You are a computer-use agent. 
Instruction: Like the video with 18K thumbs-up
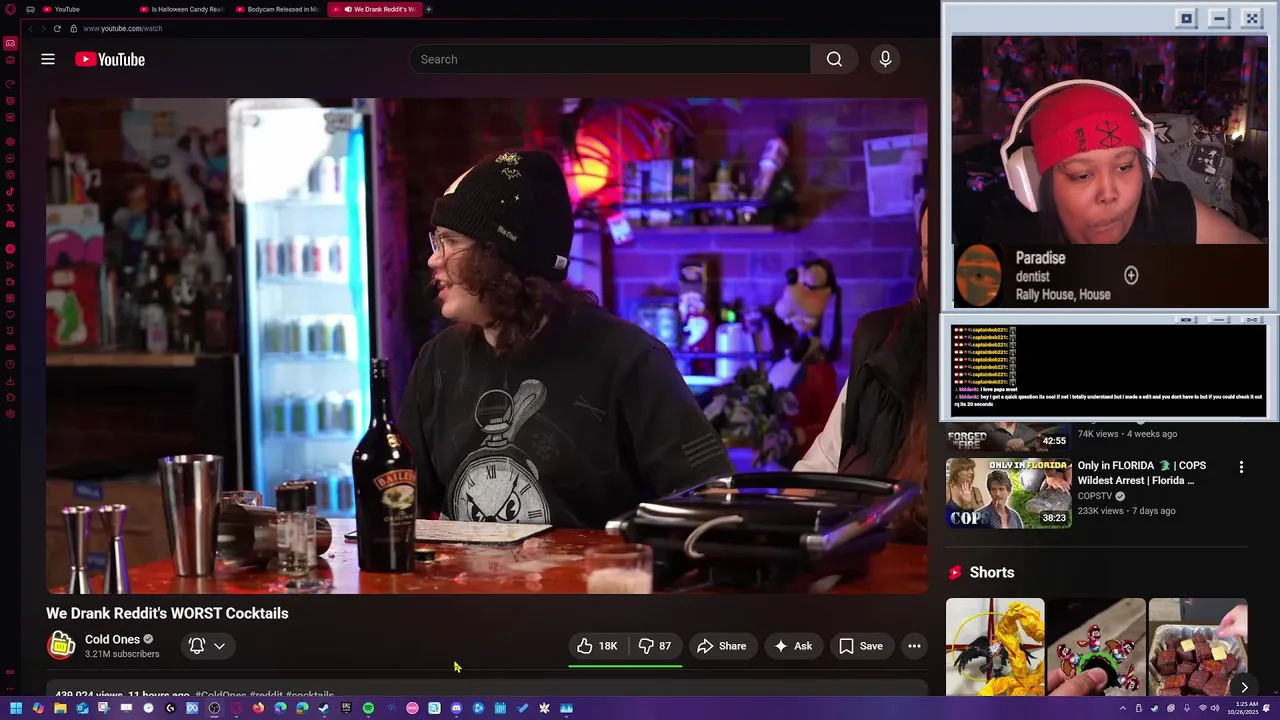[x=597, y=646]
